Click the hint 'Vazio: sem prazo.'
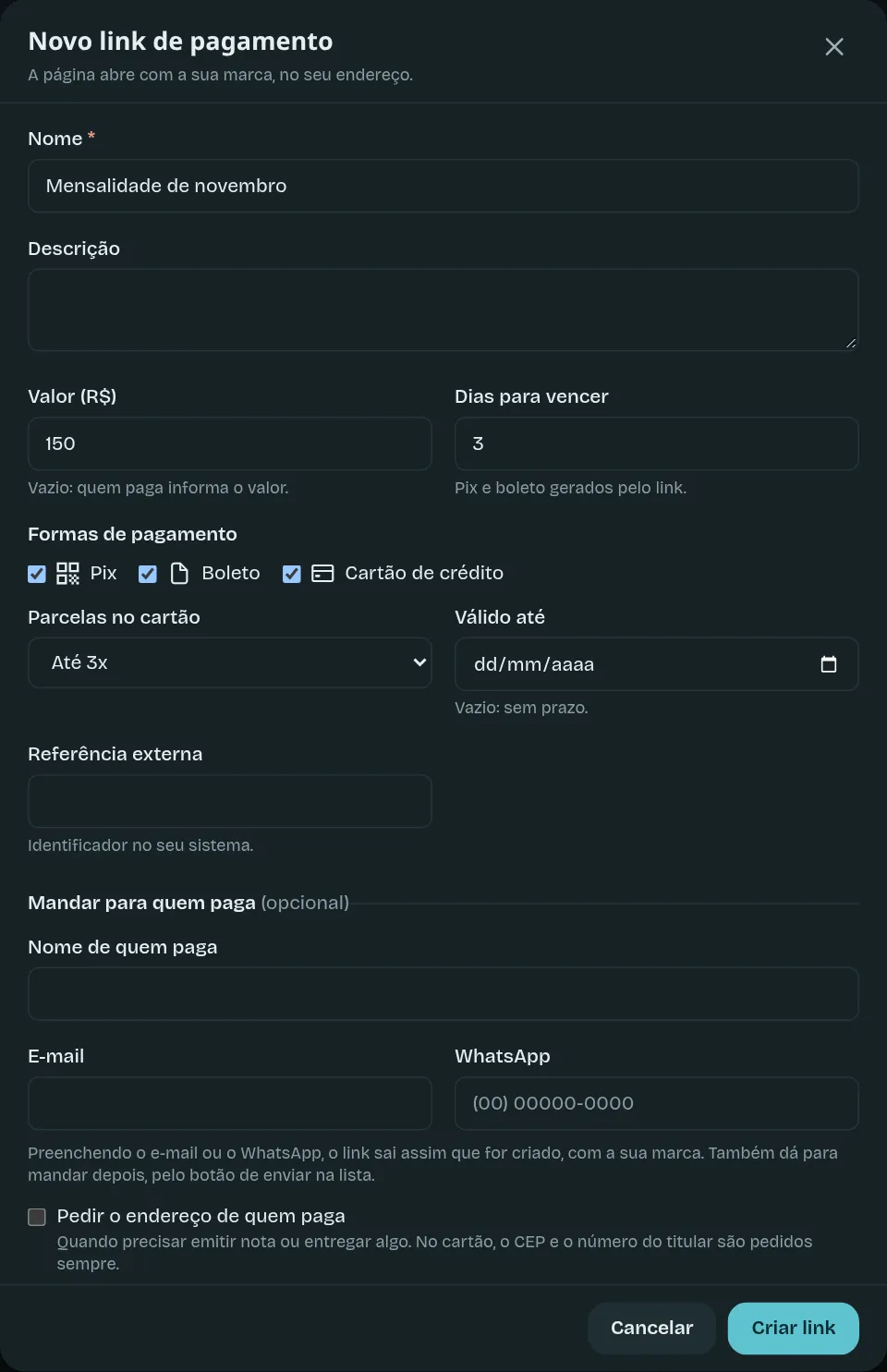The image size is (887, 1372). tap(521, 708)
